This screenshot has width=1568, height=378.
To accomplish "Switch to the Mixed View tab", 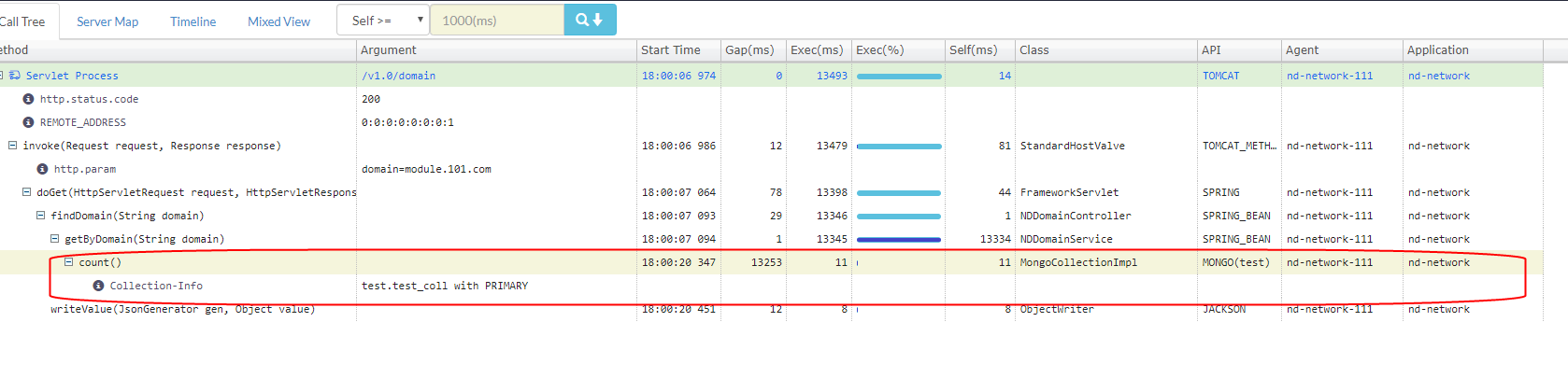I will [x=278, y=21].
